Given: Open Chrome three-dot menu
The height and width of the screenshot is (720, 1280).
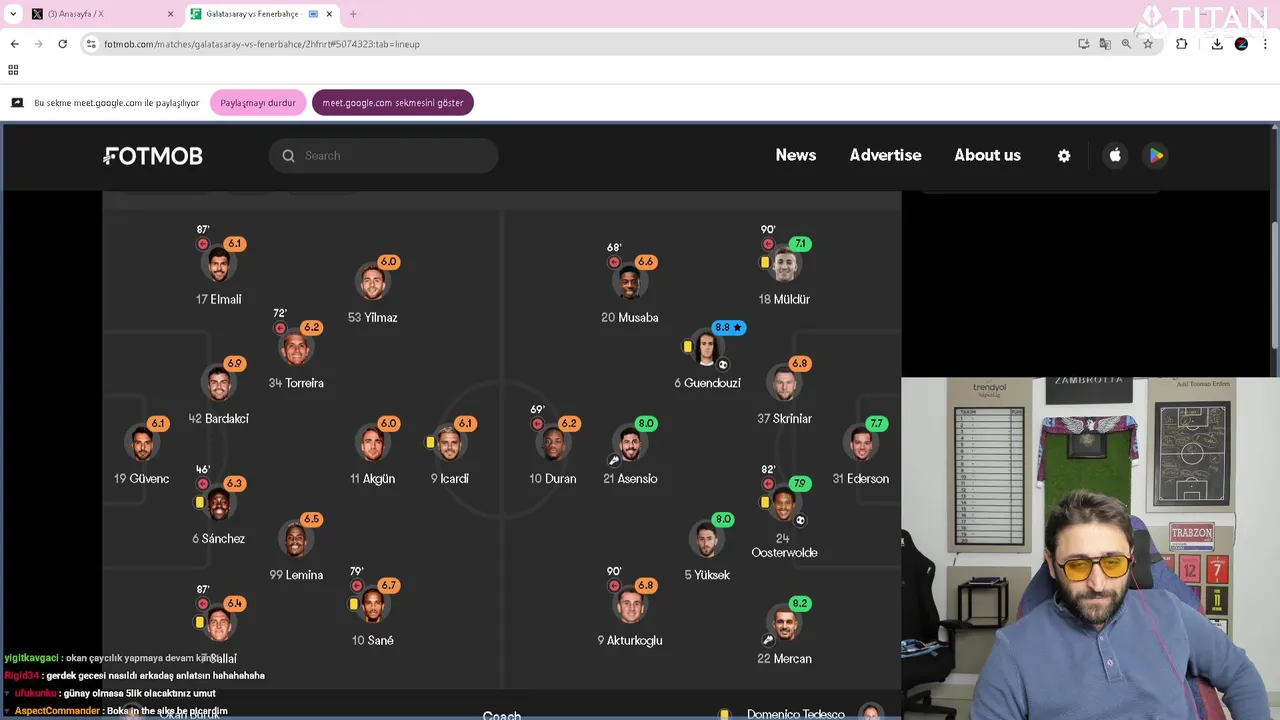Looking at the screenshot, I should pyautogui.click(x=1266, y=44).
